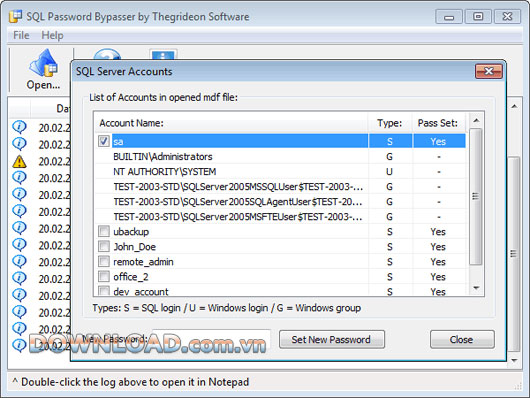
Task: Open the Help menu
Action: click(x=52, y=35)
